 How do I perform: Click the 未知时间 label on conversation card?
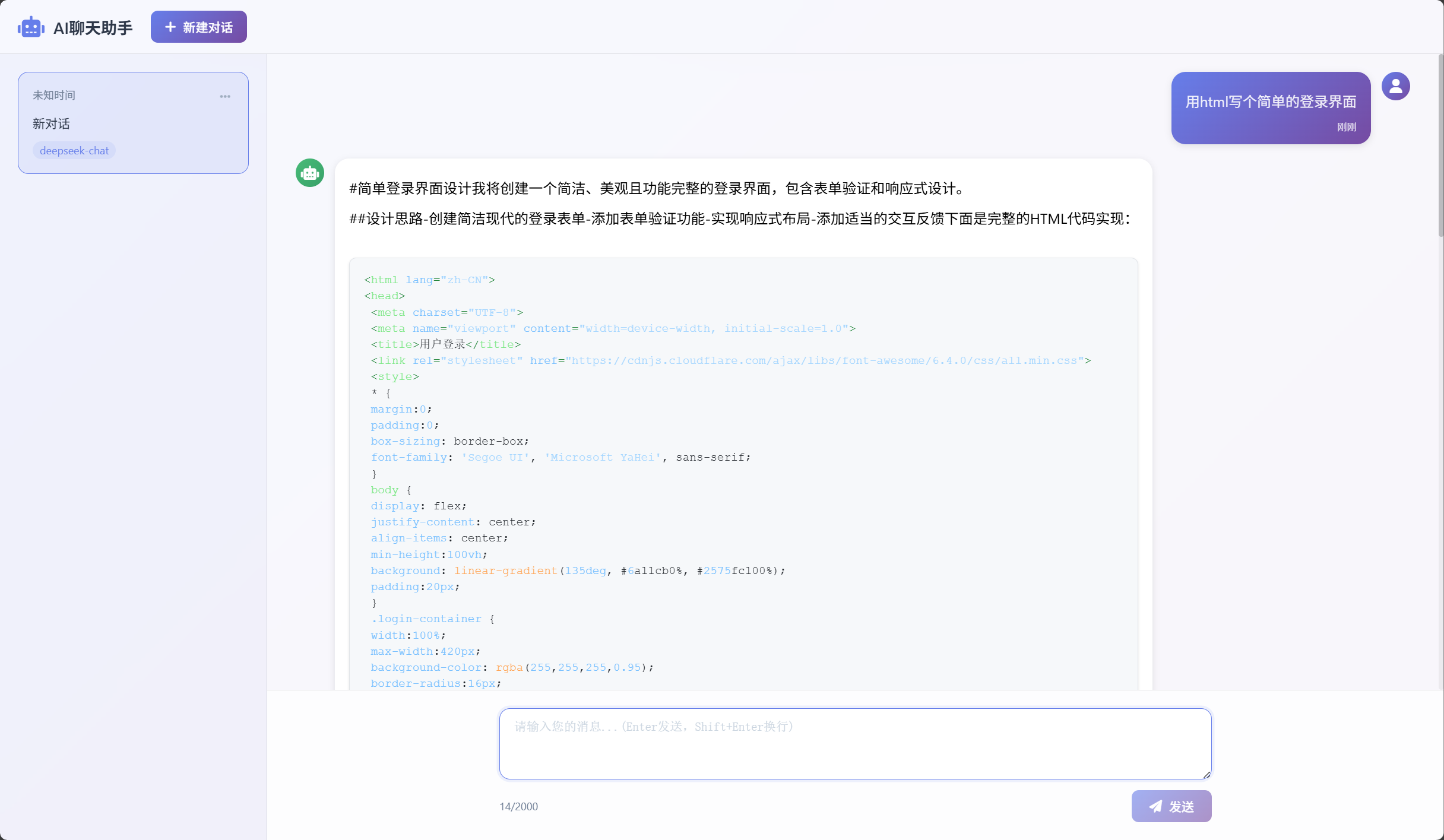point(54,95)
